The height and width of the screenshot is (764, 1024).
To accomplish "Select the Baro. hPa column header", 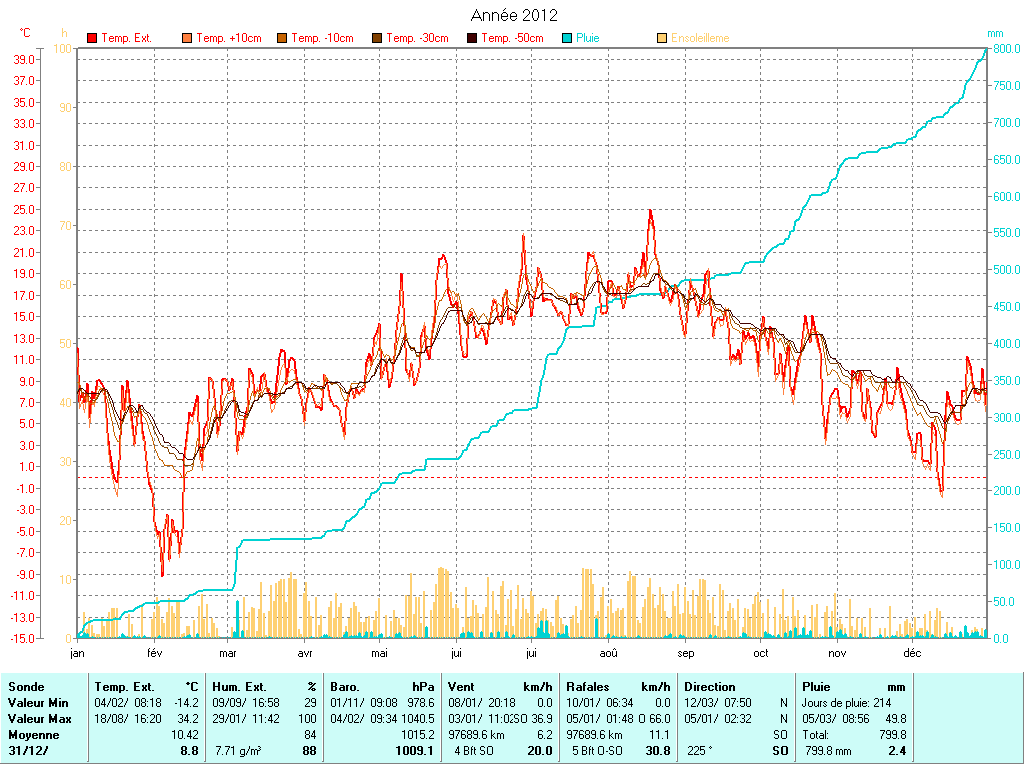I will coord(383,687).
